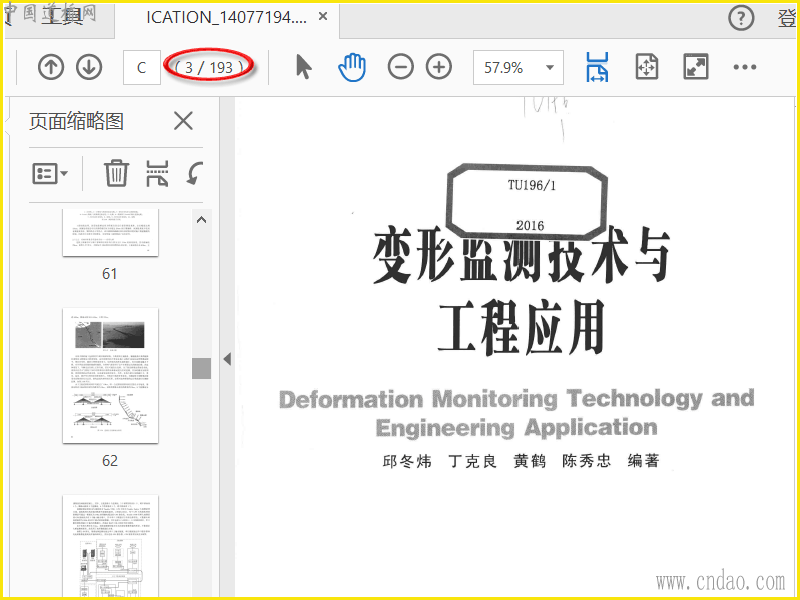
Task: Open the print pages icon in thumbnail panel
Action: coord(157,173)
